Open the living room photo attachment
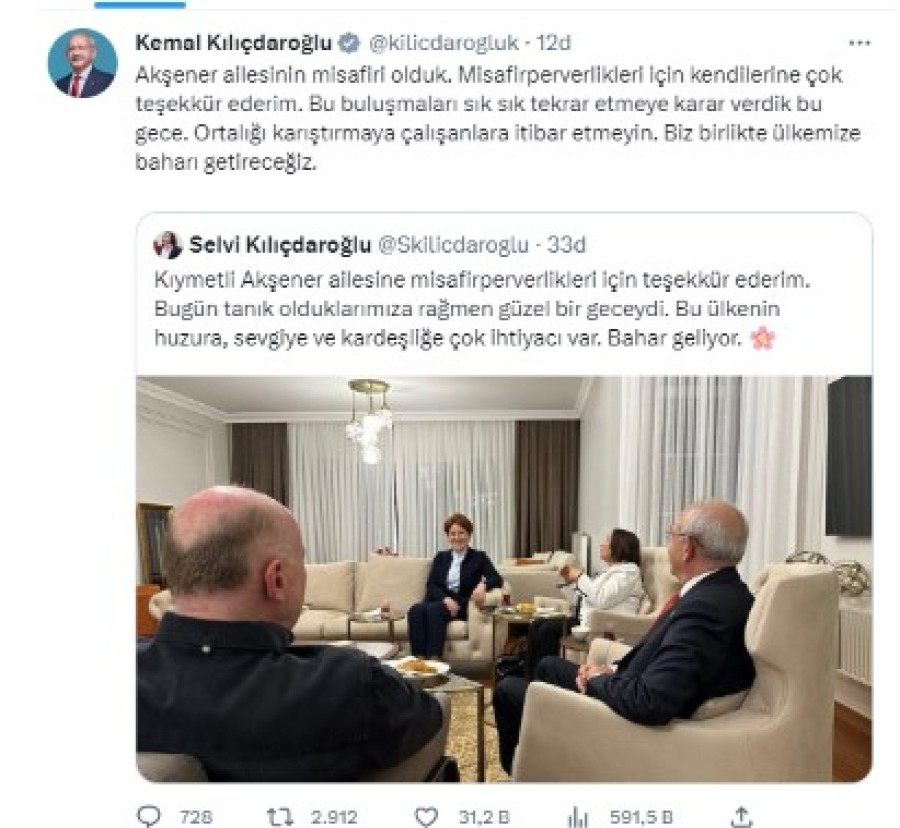Screen dimensions: 900x828 coord(504,578)
